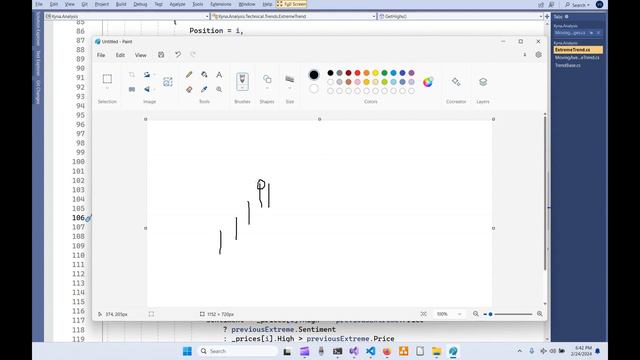Viewport: 640px width, 360px height.
Task: Switch to the TrendBase.cs tab
Action: (x=567, y=65)
